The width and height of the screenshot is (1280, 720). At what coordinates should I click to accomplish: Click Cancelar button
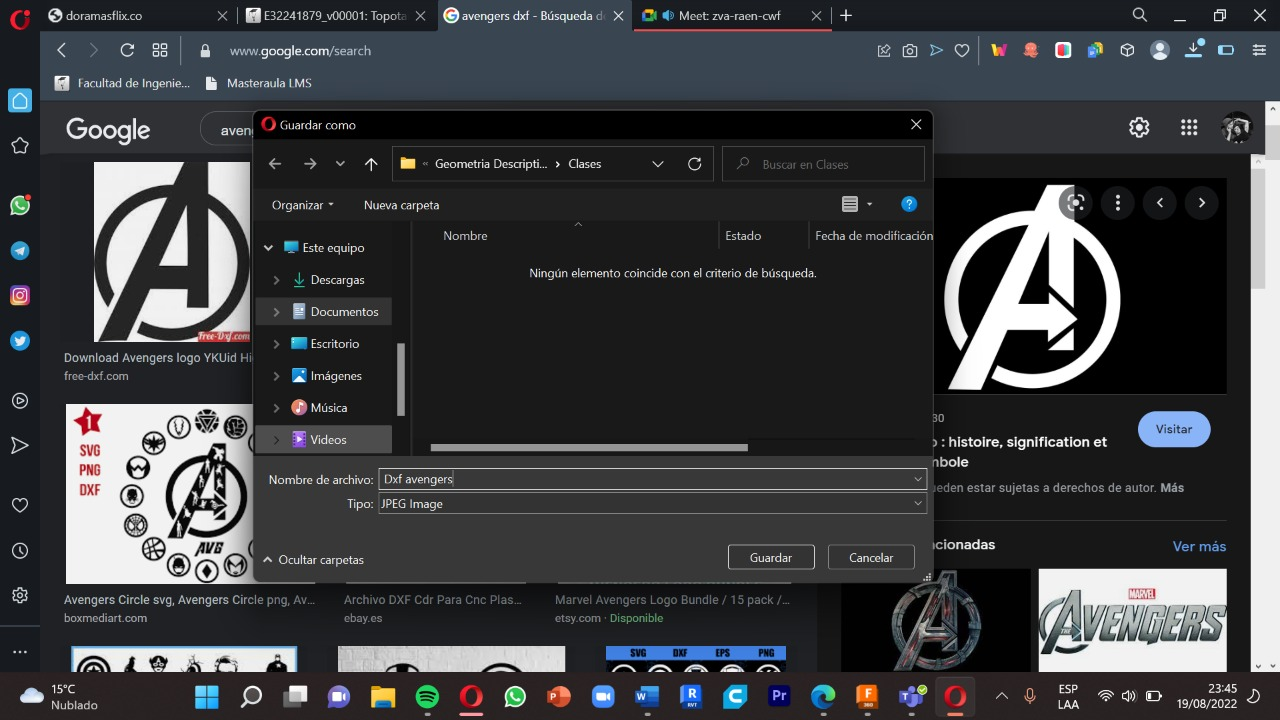(x=871, y=558)
